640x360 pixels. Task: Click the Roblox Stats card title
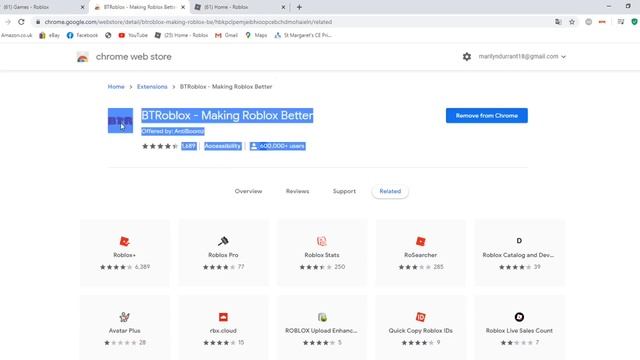(x=322, y=255)
